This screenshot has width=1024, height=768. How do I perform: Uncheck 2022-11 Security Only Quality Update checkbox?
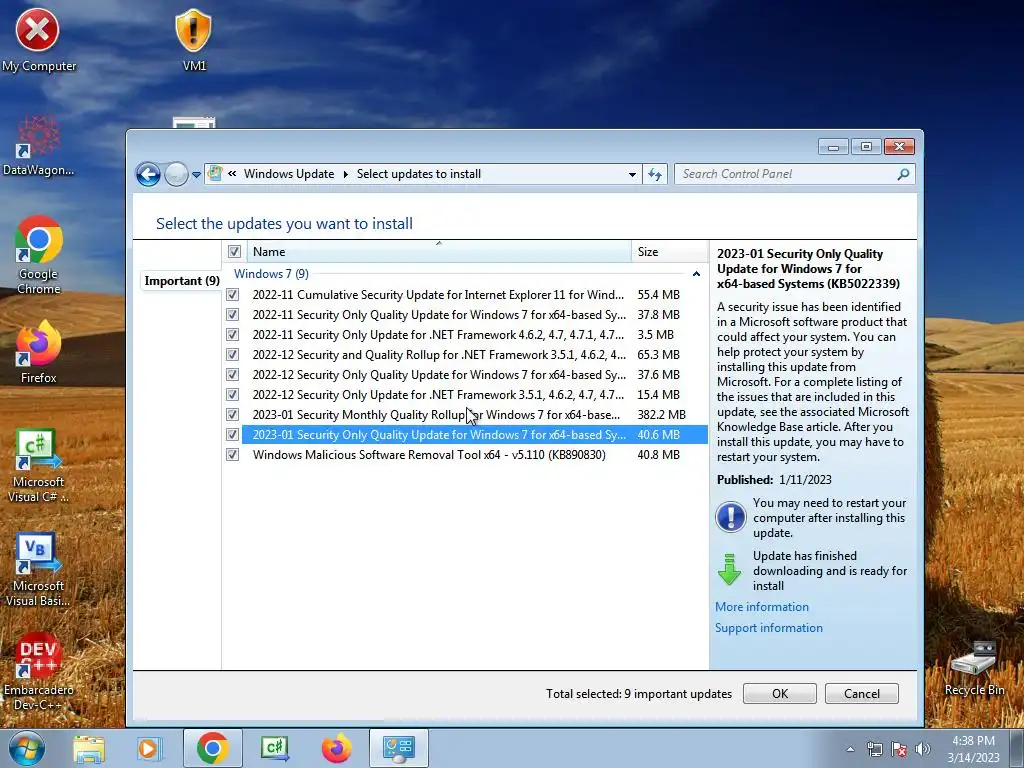[232, 315]
